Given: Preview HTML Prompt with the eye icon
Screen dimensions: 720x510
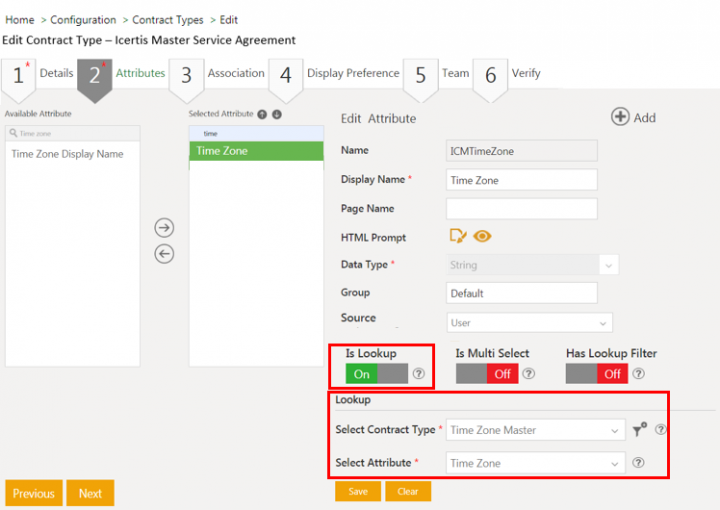Looking at the screenshot, I should click(x=482, y=236).
